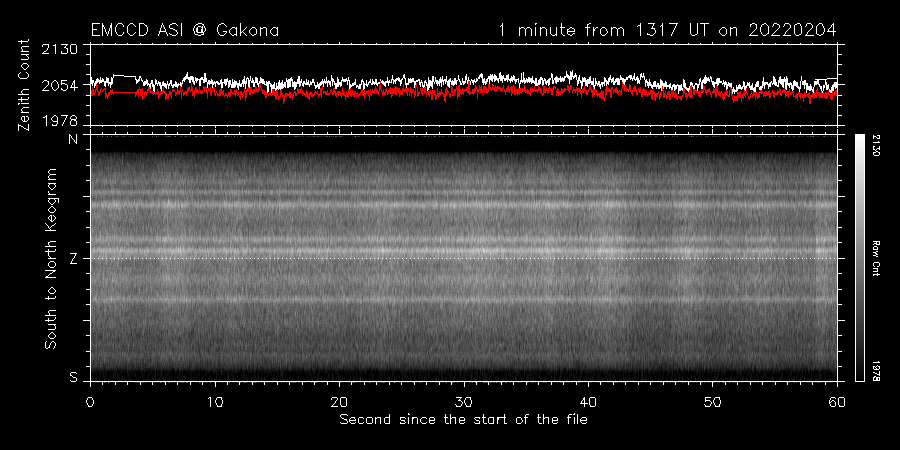Click the 'Zenith Count' axis label

click(x=24, y=85)
